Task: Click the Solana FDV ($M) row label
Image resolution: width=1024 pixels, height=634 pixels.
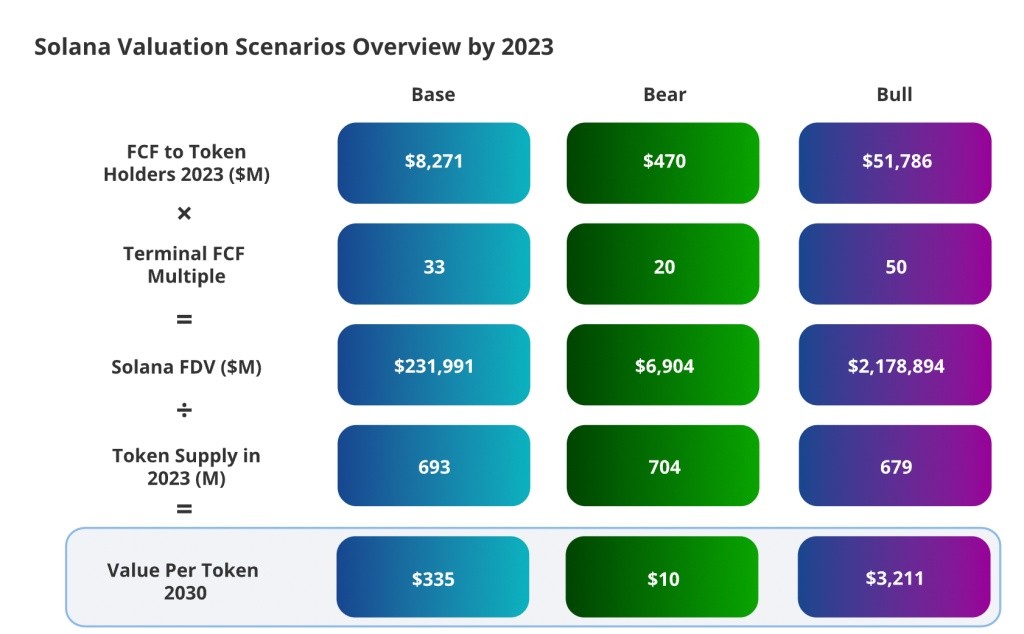Action: coord(186,367)
